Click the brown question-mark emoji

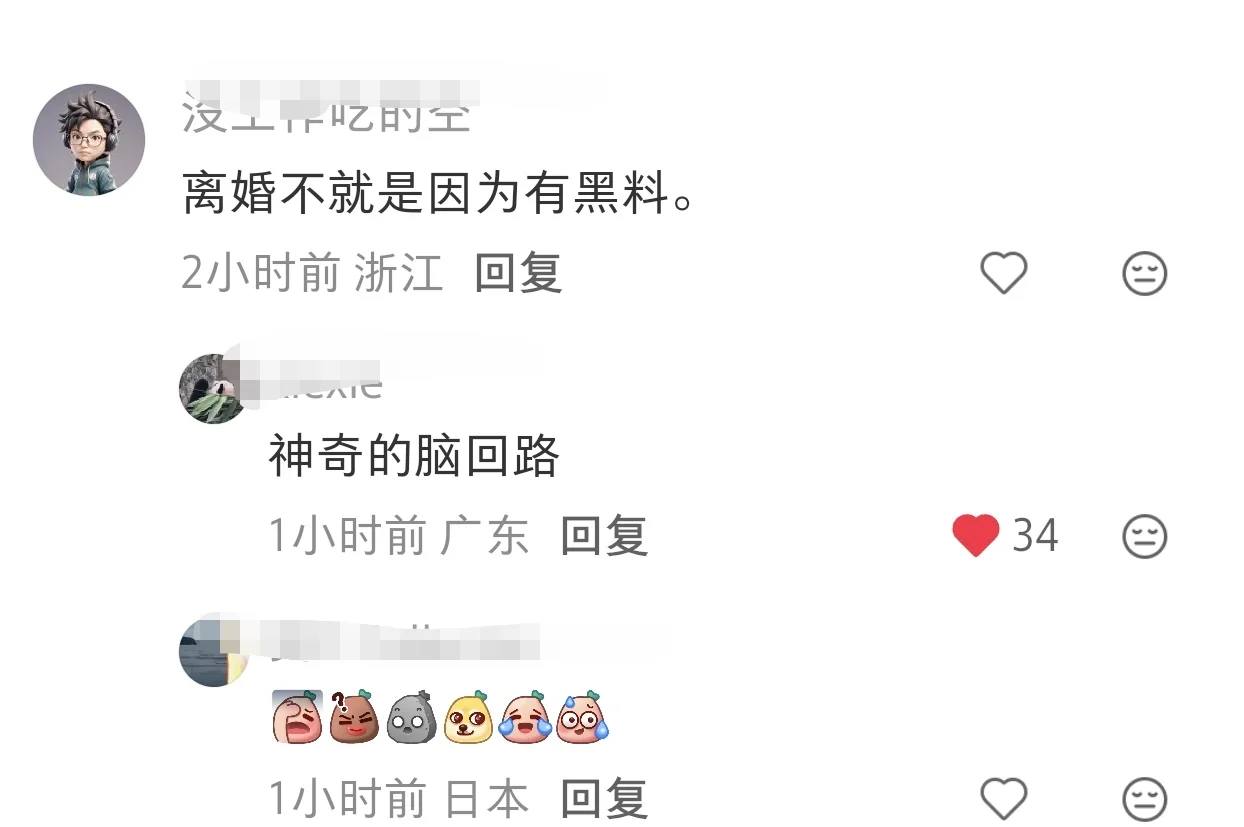[x=354, y=716]
